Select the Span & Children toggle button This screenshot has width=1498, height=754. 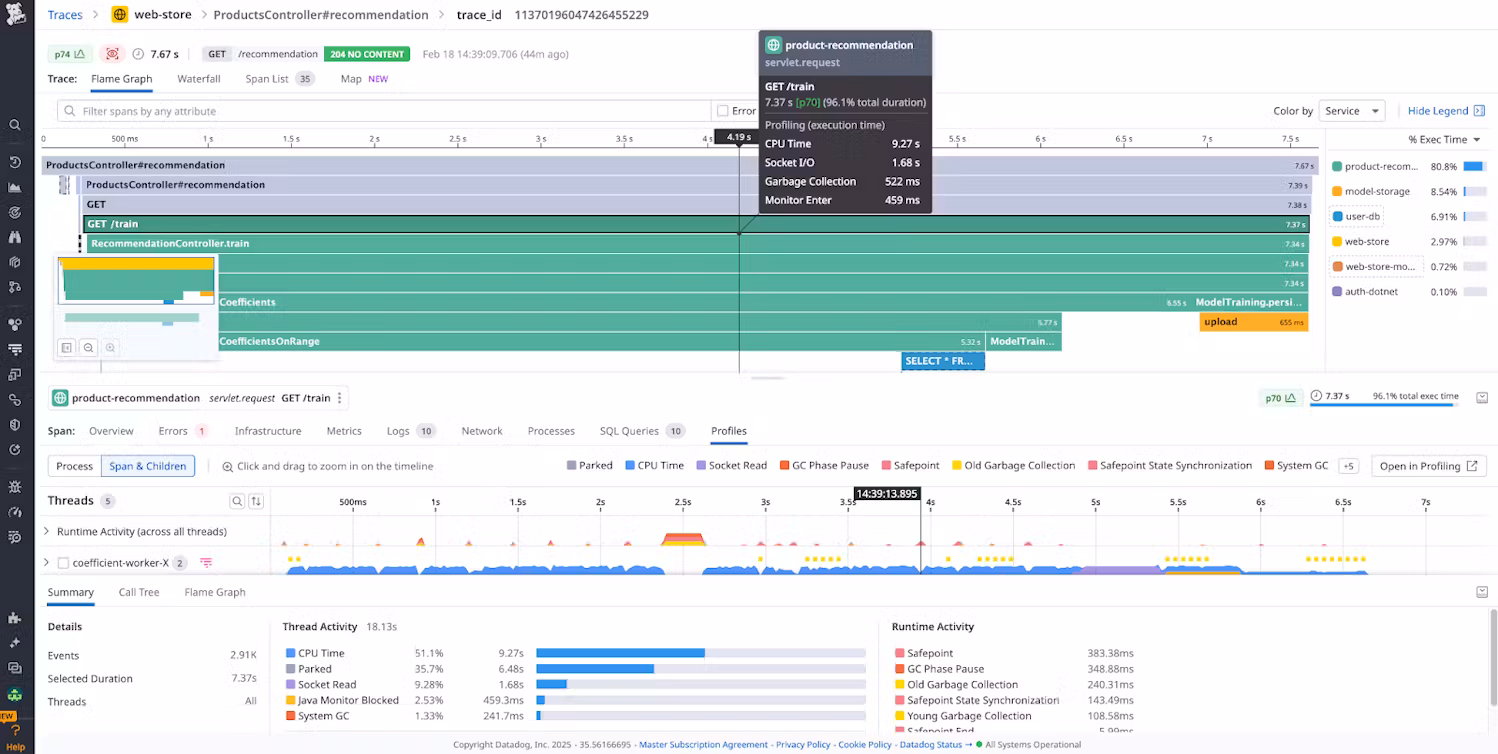(148, 466)
